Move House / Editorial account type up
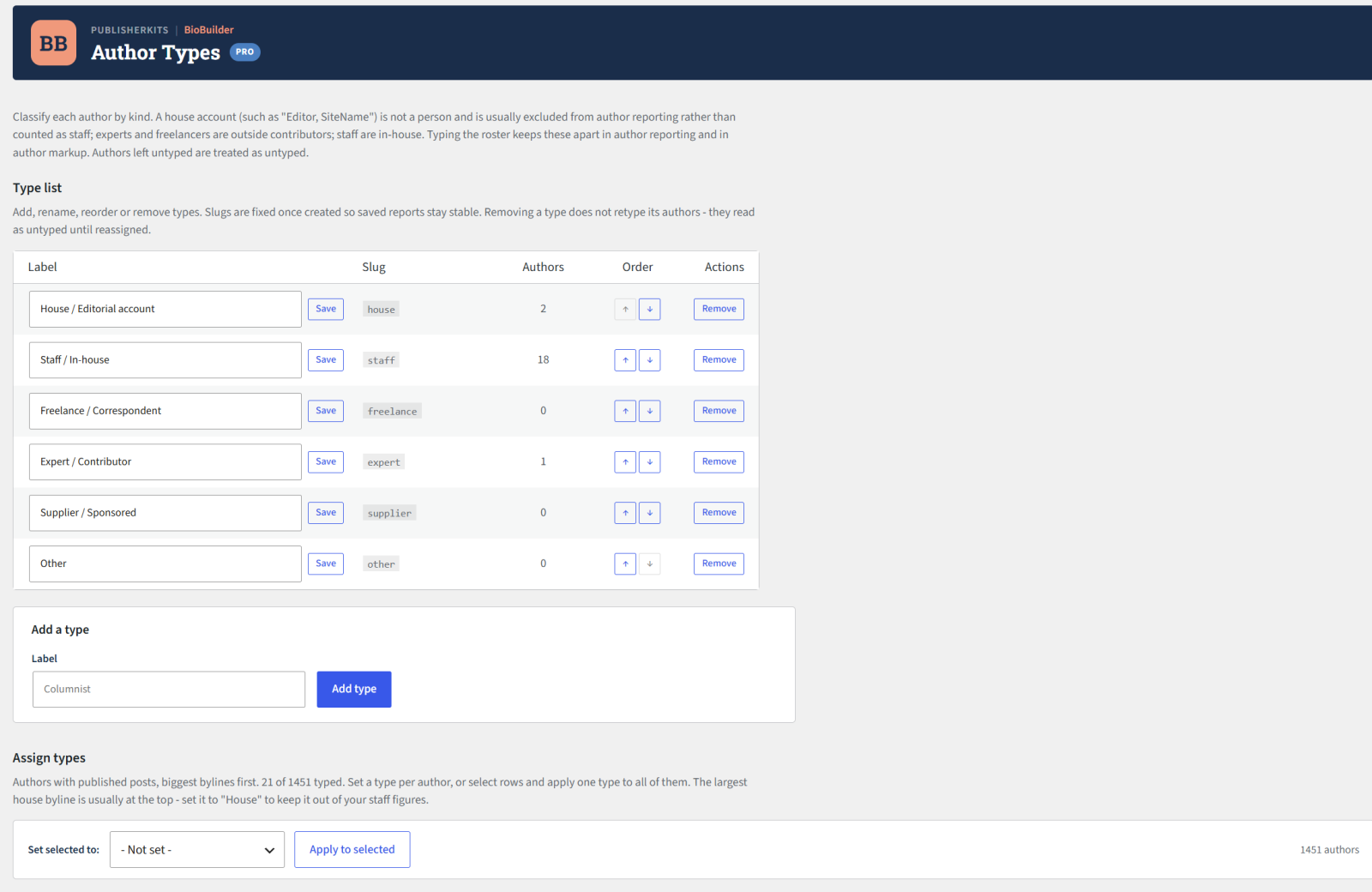 click(x=625, y=309)
